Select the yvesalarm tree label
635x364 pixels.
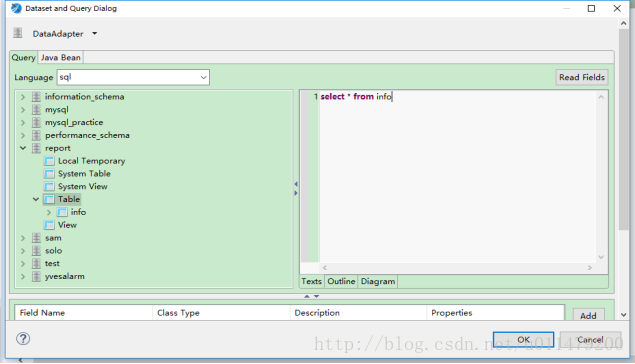click(x=65, y=277)
